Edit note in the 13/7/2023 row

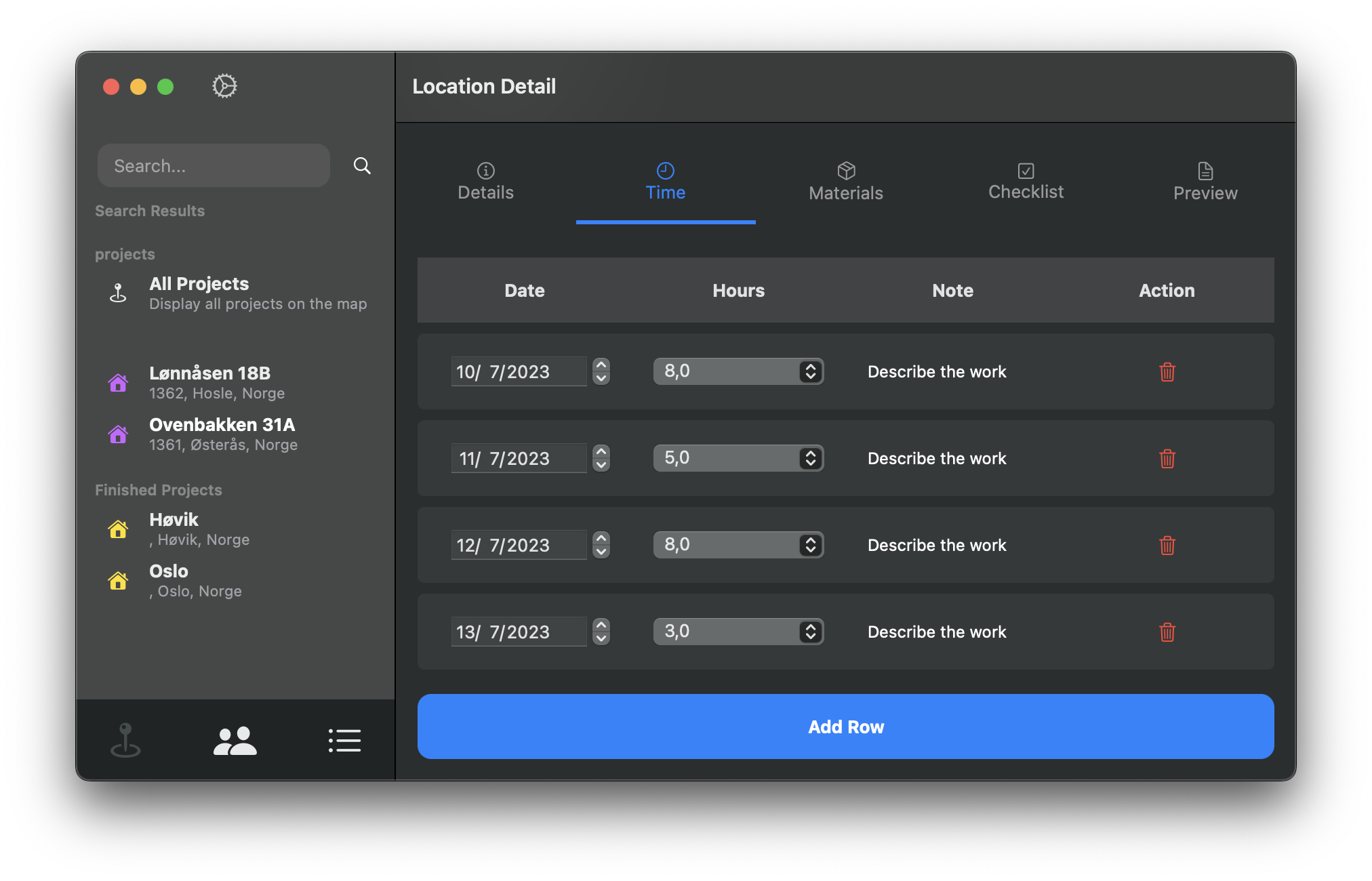[x=937, y=632]
